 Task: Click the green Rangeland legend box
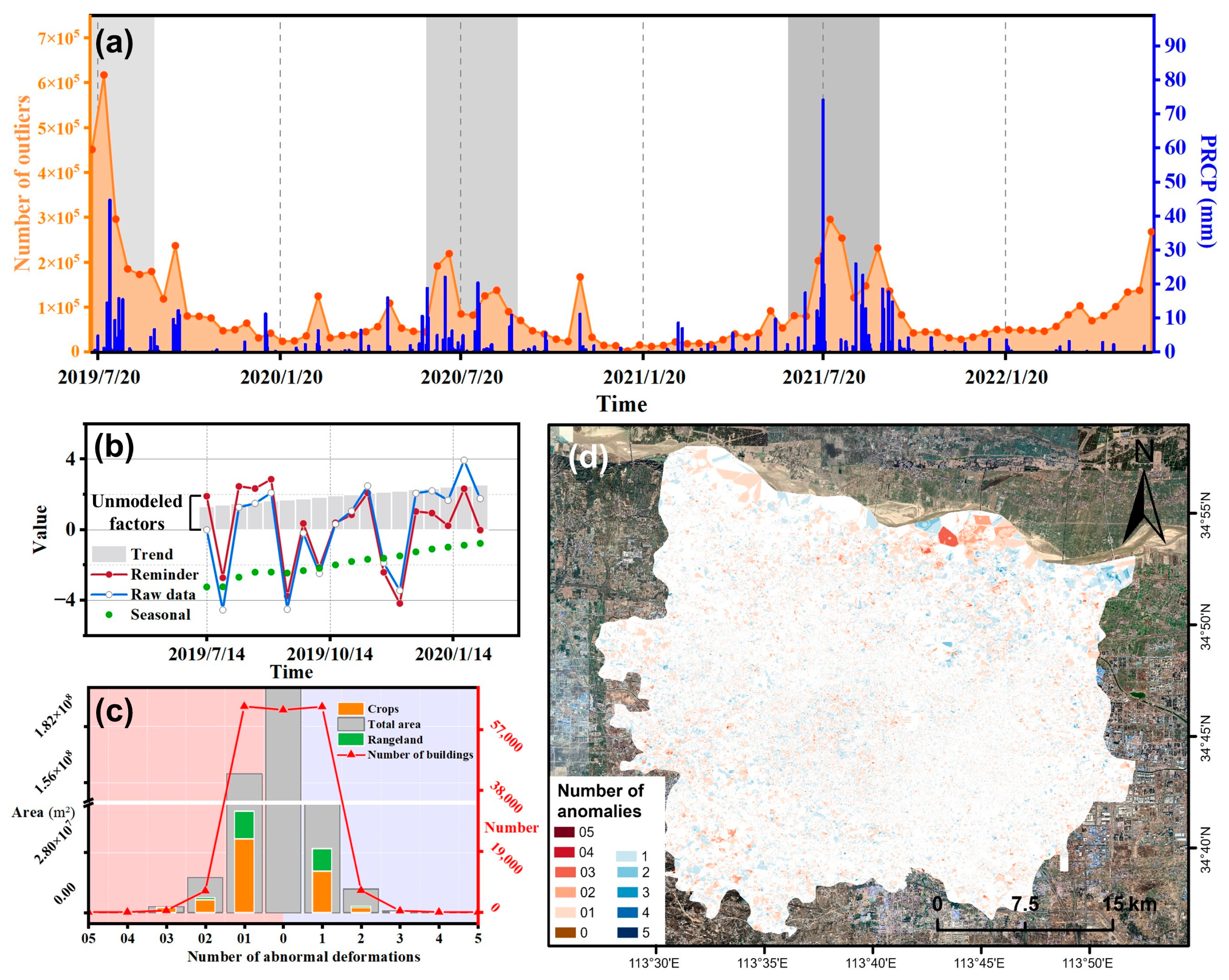(351, 739)
